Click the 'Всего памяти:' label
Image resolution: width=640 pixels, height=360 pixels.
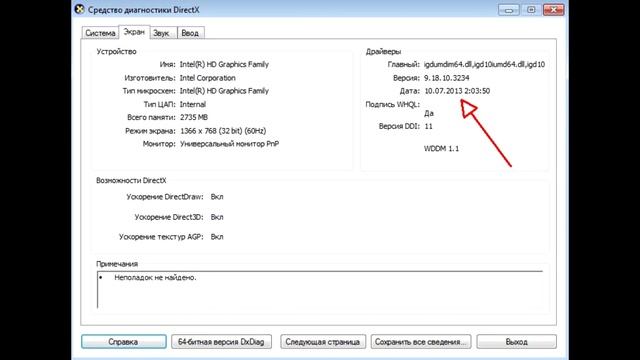(x=151, y=118)
